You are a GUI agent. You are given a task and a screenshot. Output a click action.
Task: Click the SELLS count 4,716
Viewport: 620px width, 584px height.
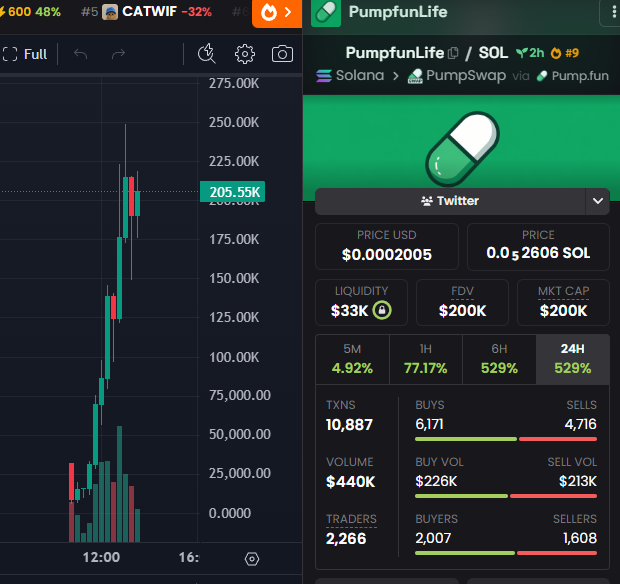580,425
